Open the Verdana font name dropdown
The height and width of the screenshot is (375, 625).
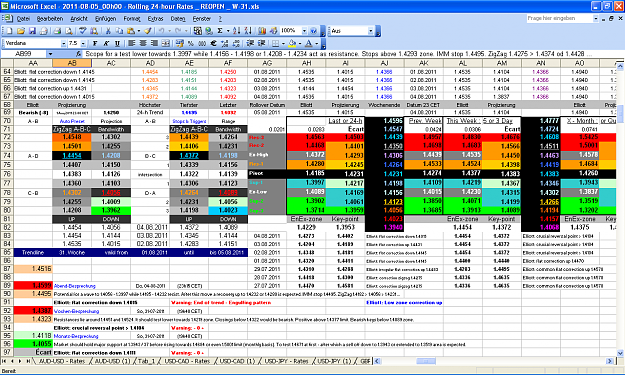pyautogui.click(x=63, y=43)
